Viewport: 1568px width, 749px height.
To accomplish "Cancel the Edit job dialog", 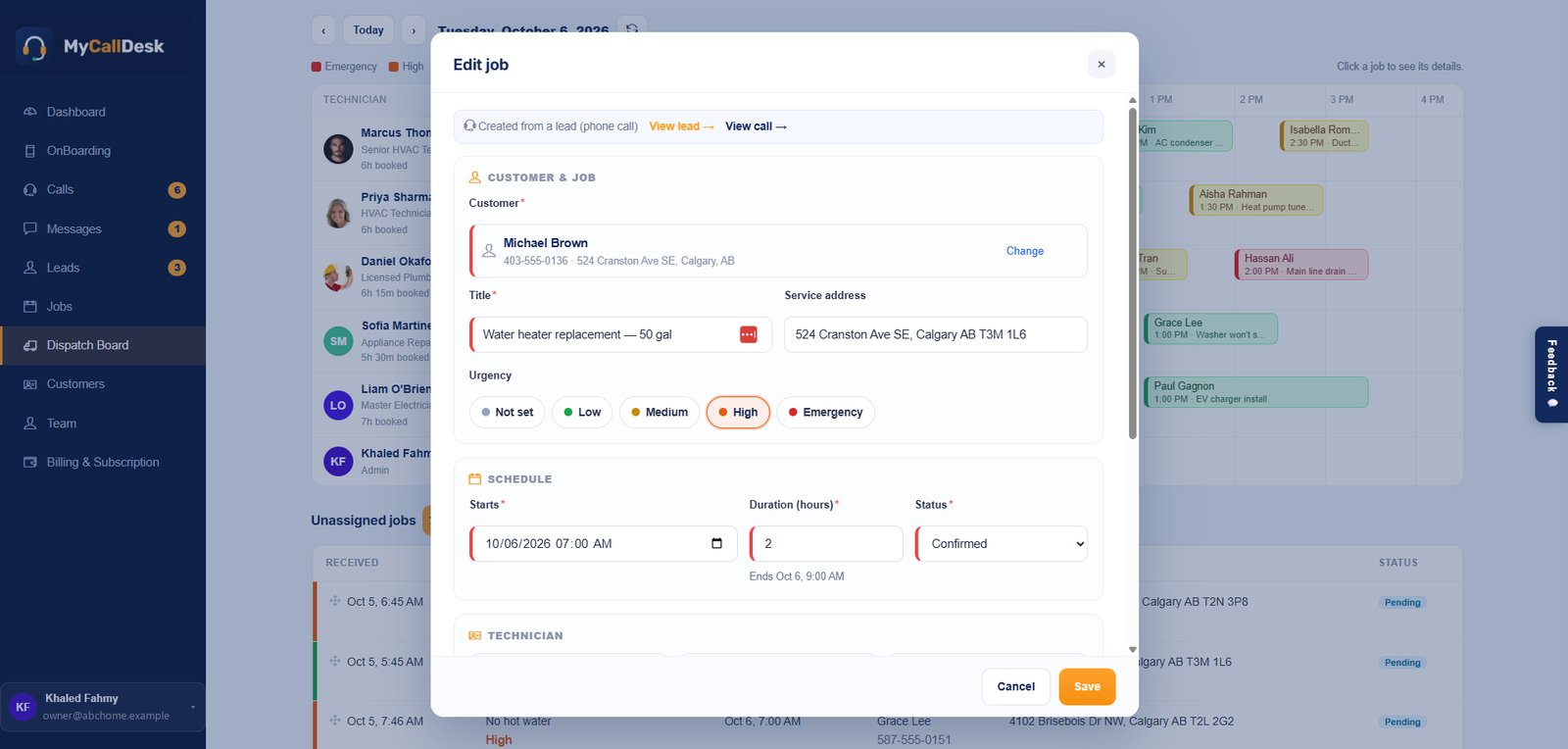I will point(1015,686).
